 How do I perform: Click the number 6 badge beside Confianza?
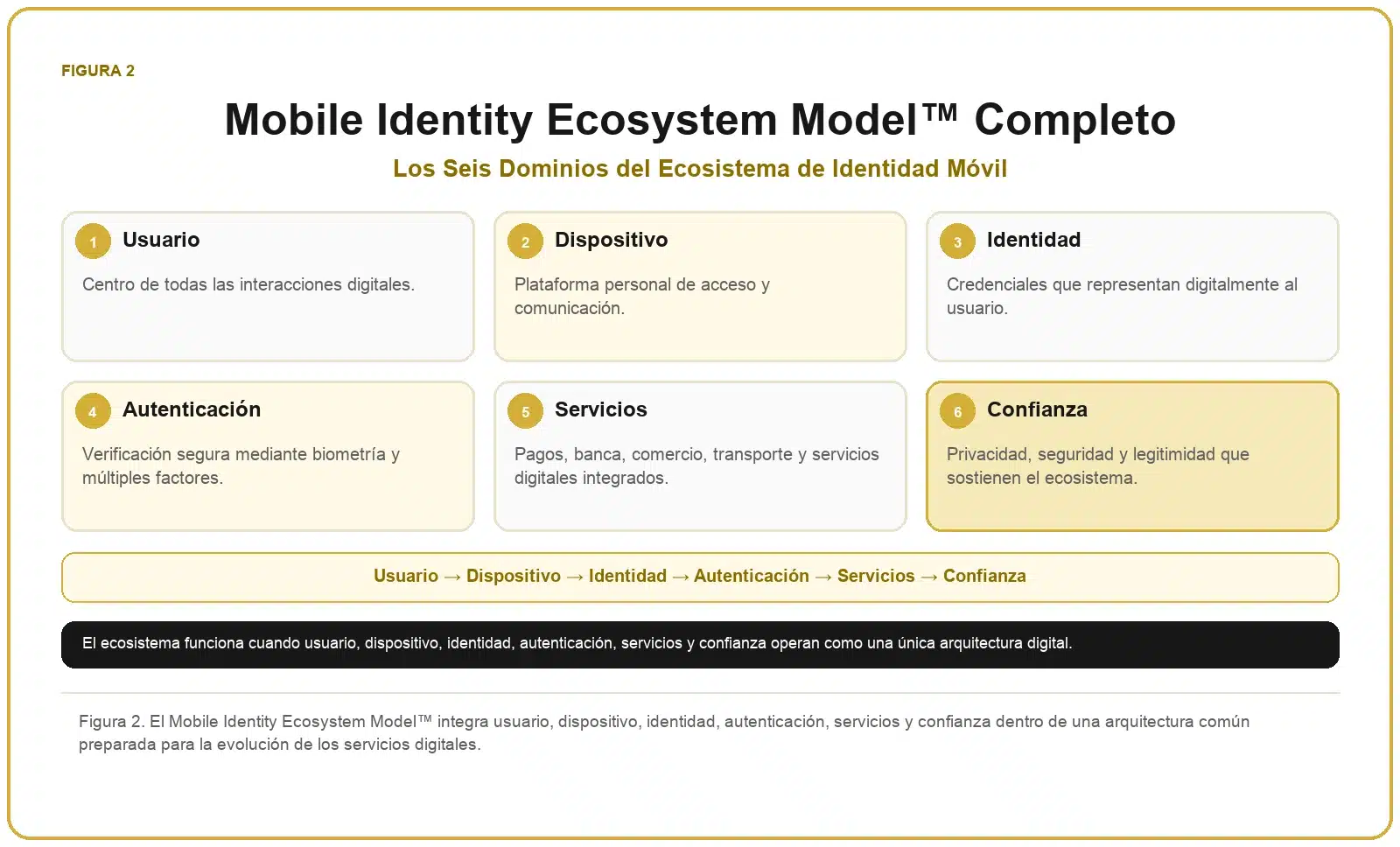[x=957, y=411]
